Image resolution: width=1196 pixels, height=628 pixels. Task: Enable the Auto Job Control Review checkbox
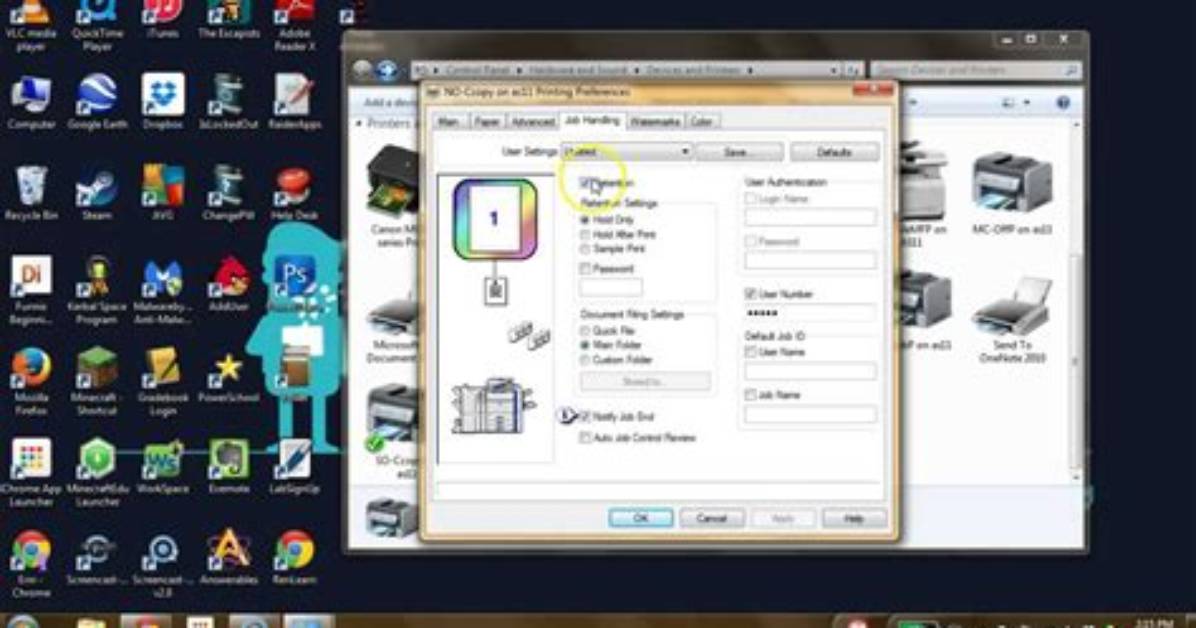click(586, 438)
